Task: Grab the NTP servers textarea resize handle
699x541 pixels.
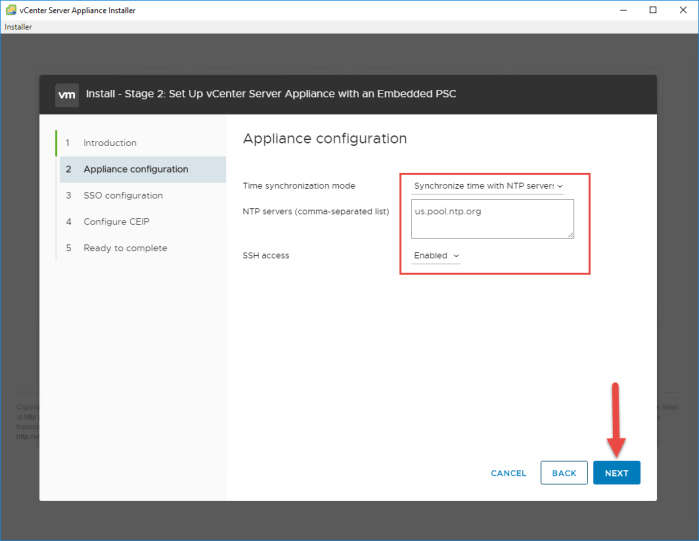Action: pos(570,235)
